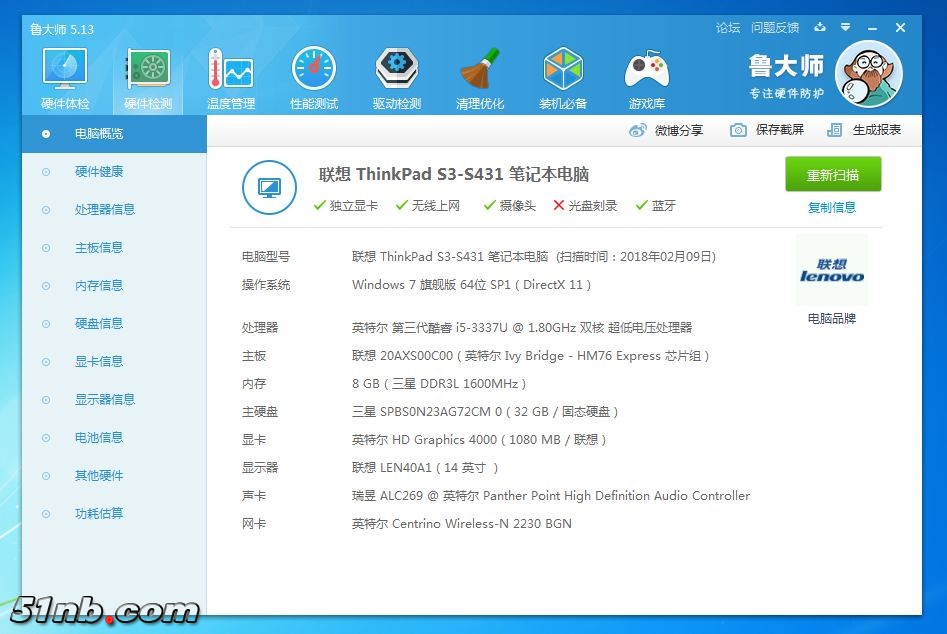Click the 鲁大师 cartoon avatar
Screen dimensions: 947x634
868,76
